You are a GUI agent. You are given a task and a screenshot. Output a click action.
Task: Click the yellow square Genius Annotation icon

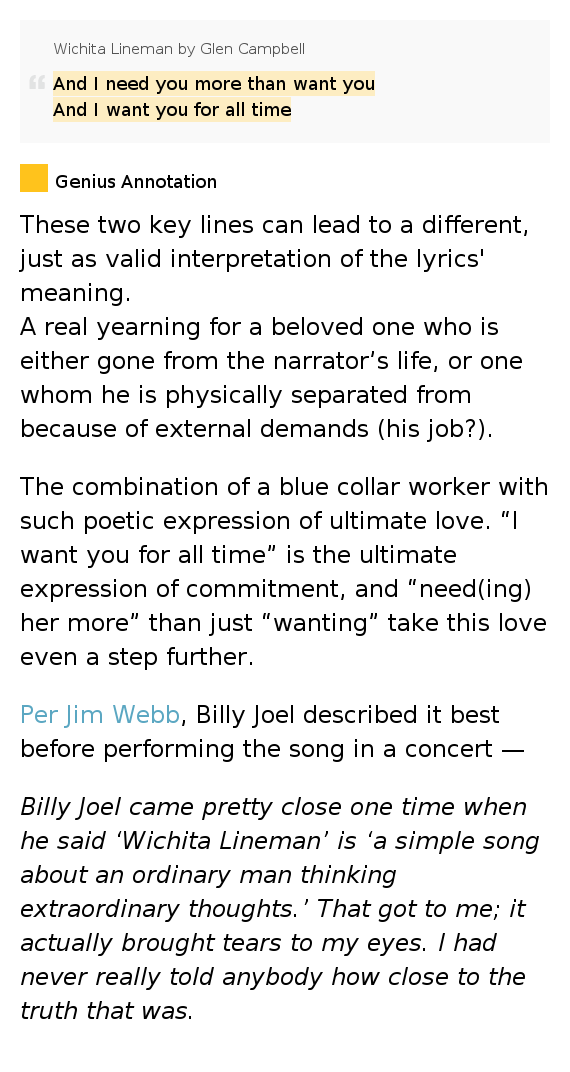[33, 178]
